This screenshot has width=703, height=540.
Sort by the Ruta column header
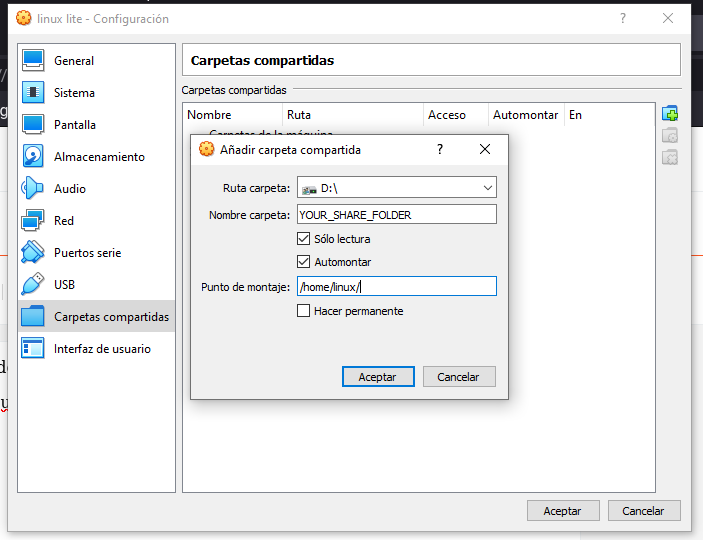pyautogui.click(x=353, y=115)
